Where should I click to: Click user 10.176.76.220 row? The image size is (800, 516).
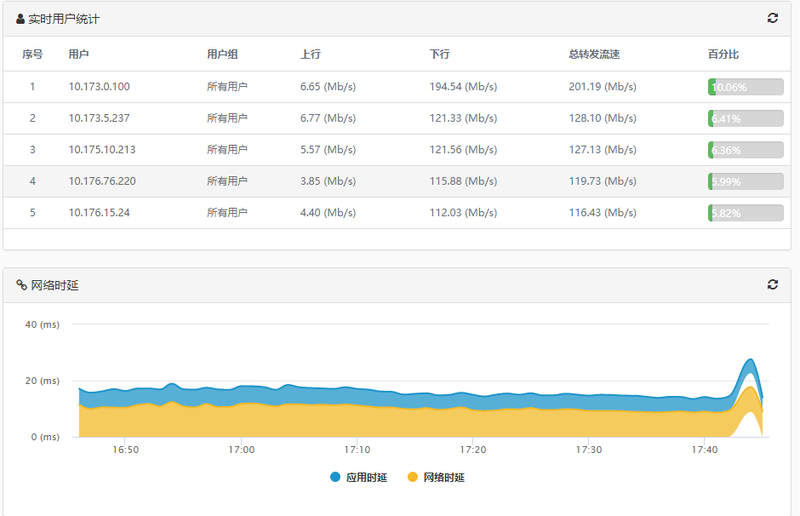click(102, 181)
